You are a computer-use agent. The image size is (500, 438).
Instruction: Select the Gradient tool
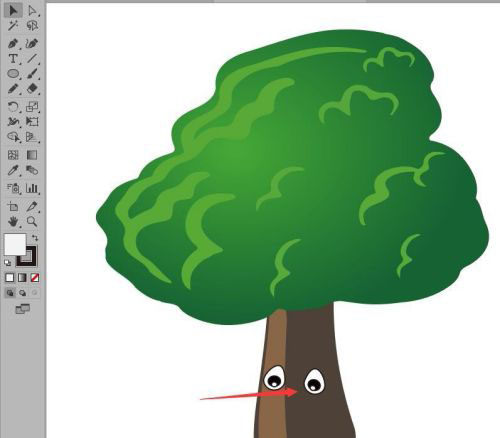(x=32, y=155)
